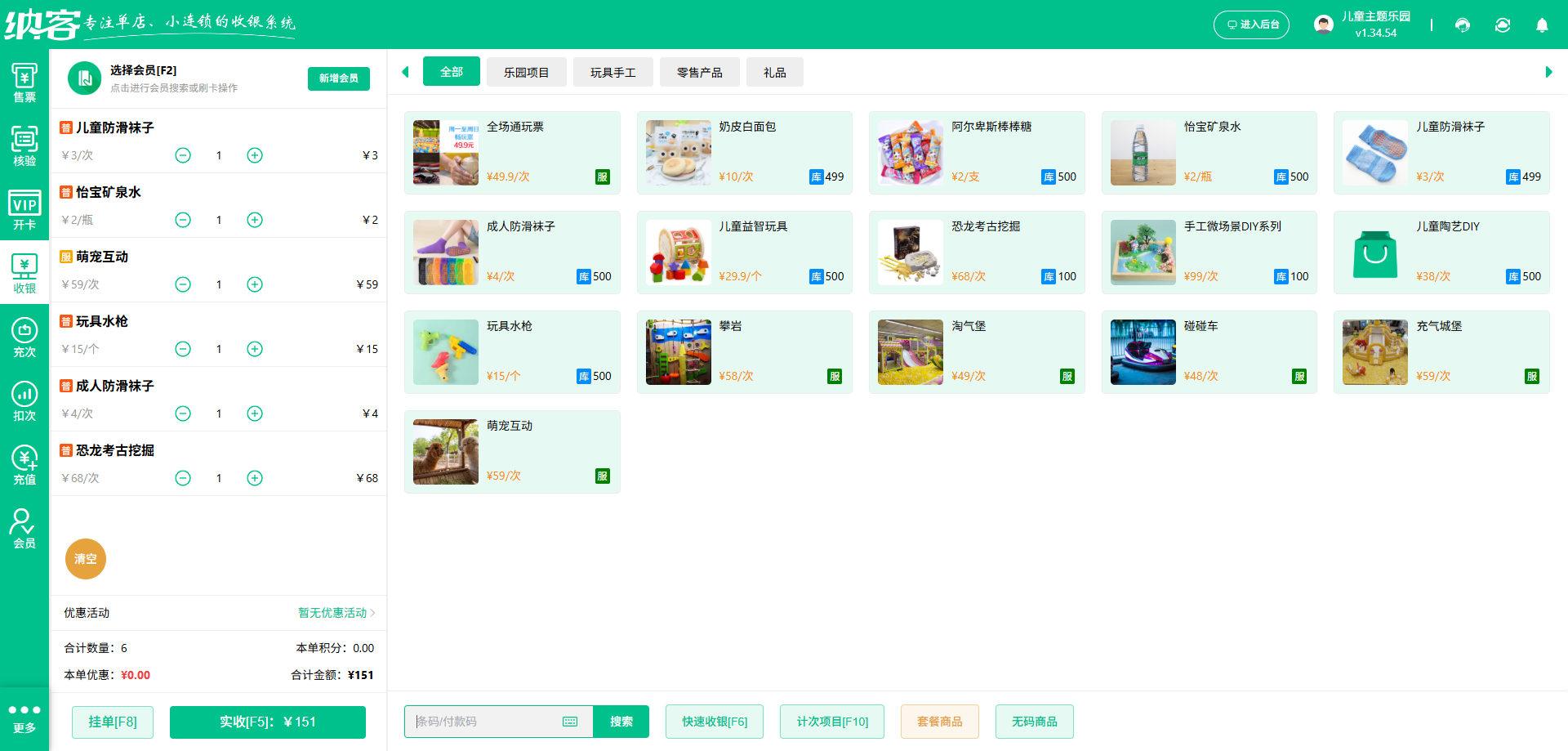Click the 新增会员 add member button
This screenshot has width=1568, height=751.
point(339,78)
